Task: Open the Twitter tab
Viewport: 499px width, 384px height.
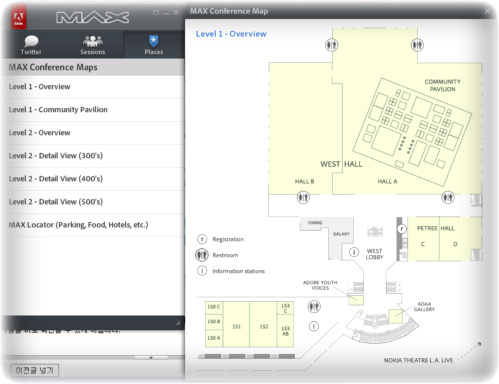Action: click(31, 45)
